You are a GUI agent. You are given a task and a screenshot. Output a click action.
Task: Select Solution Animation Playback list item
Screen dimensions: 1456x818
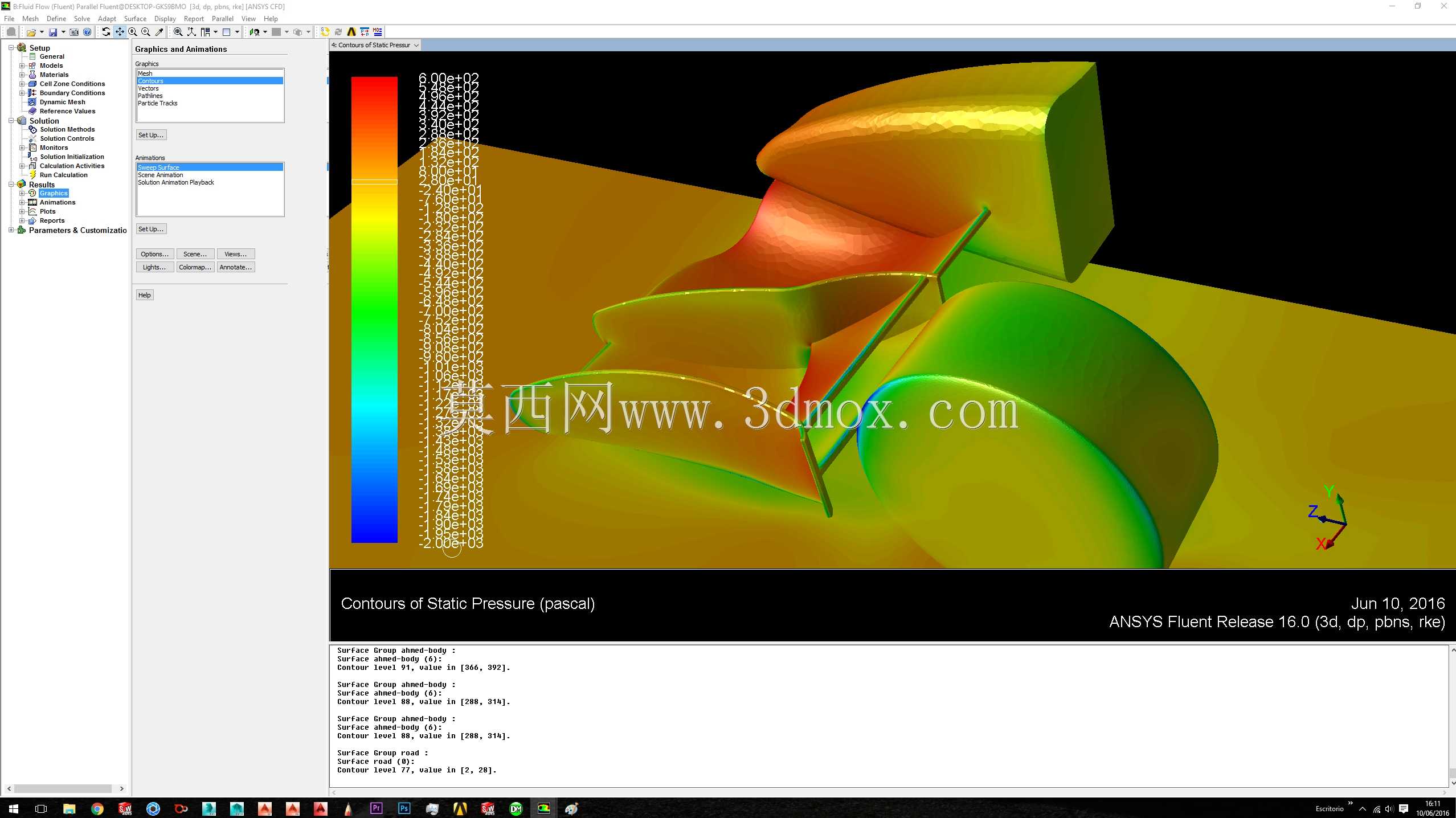tap(210, 182)
